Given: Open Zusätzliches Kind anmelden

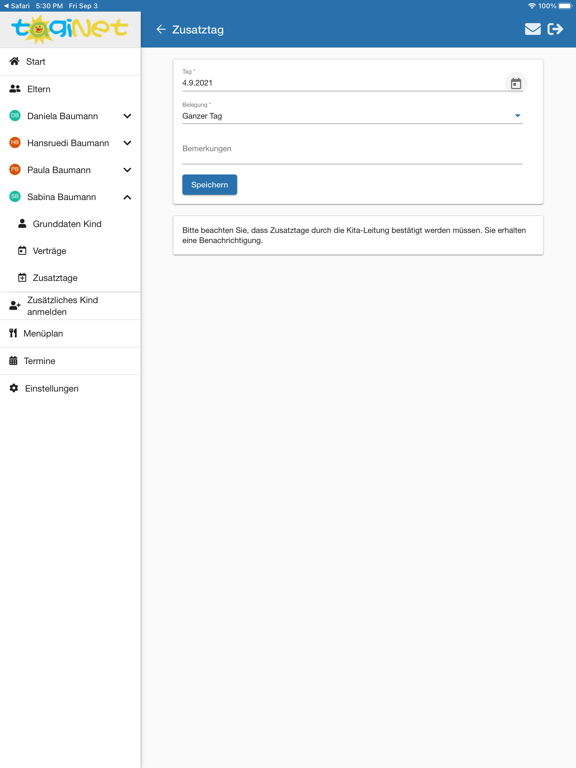Looking at the screenshot, I should 70,306.
